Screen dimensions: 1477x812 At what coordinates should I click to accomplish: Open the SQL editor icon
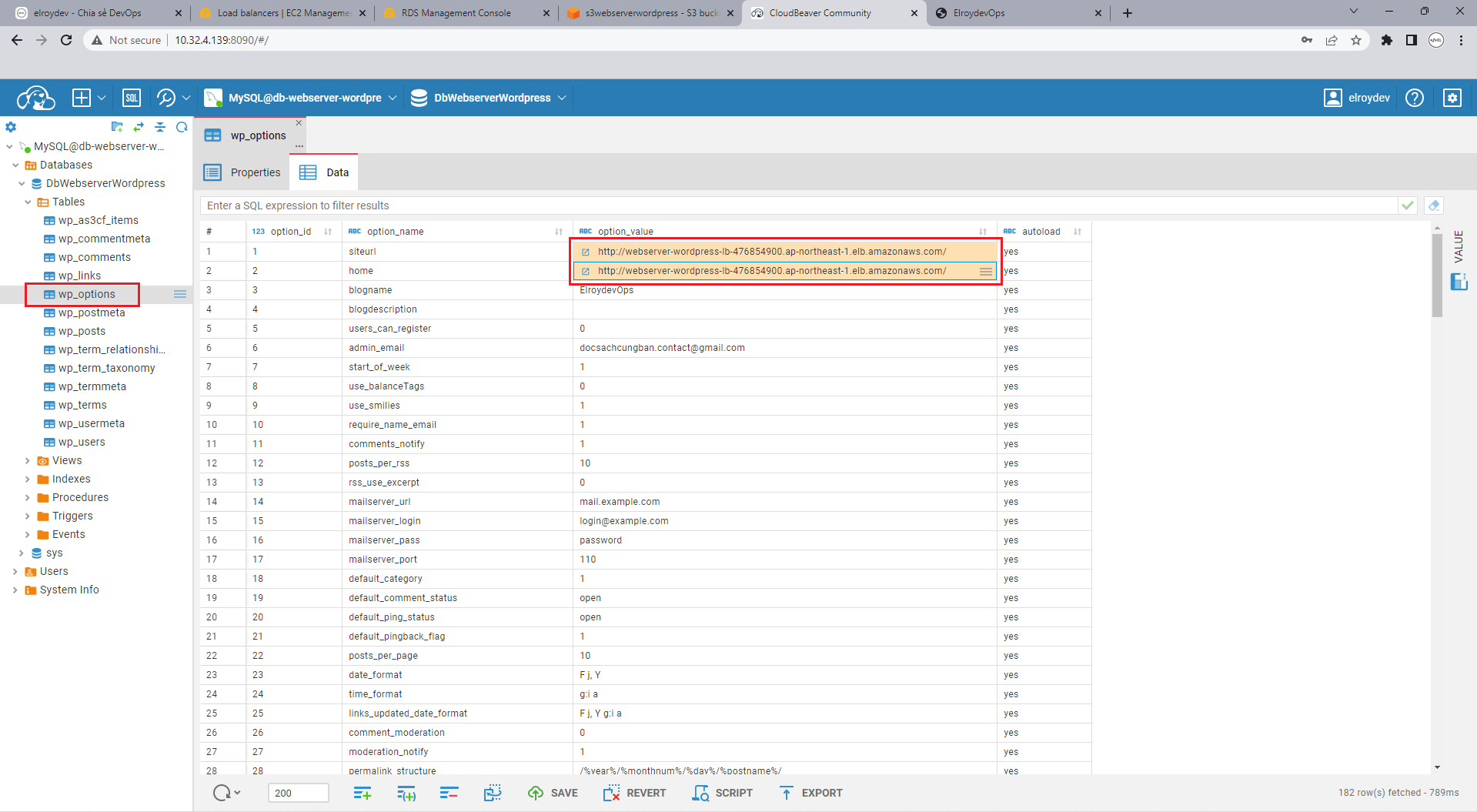pos(132,98)
